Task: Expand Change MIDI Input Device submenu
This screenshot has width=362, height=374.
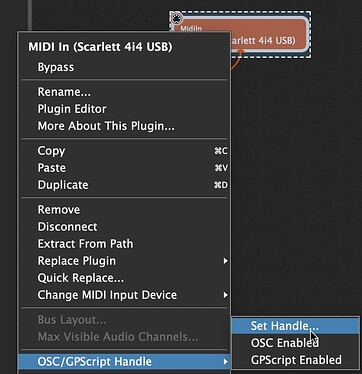Action: click(125, 295)
